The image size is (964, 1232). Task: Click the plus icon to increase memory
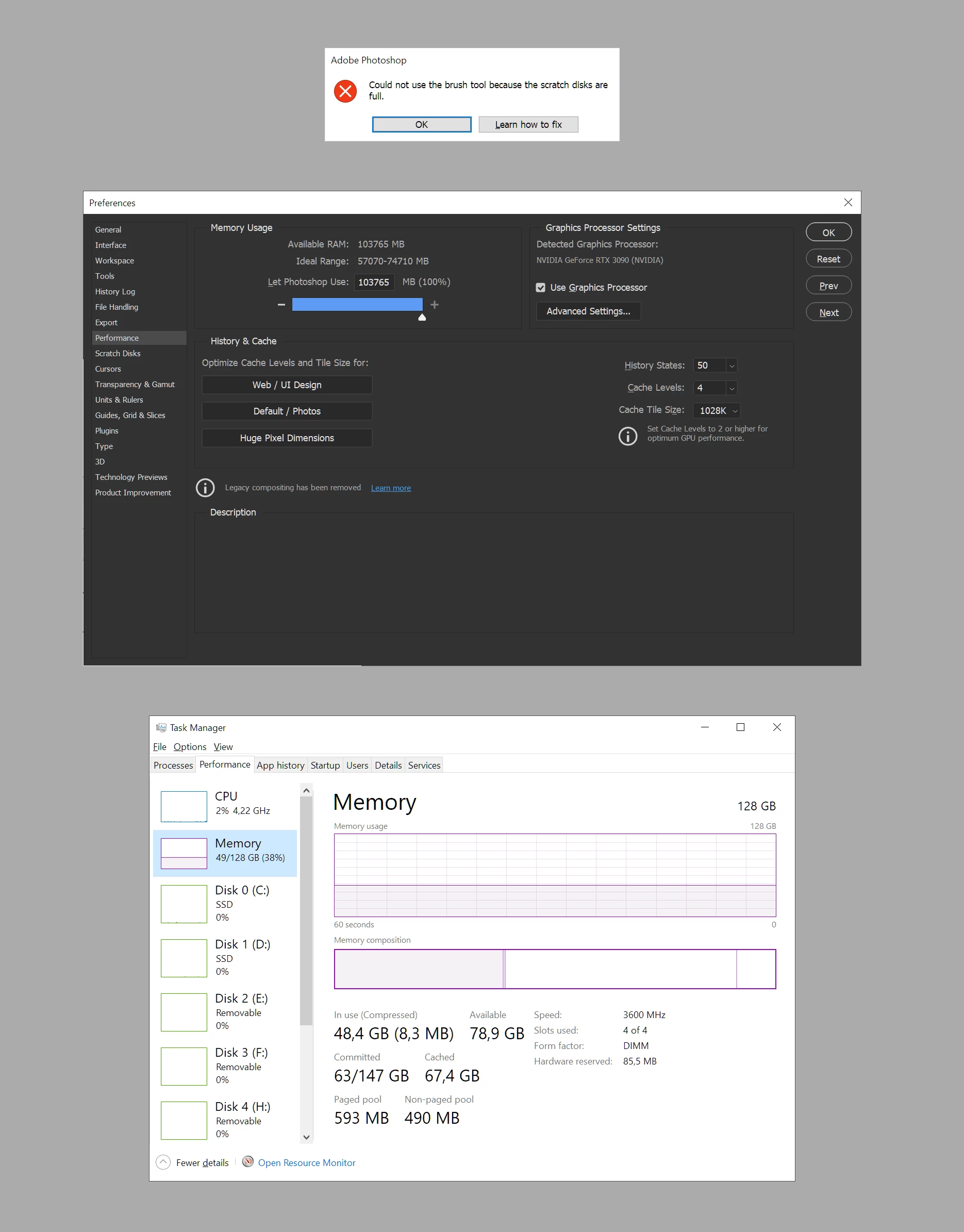435,304
